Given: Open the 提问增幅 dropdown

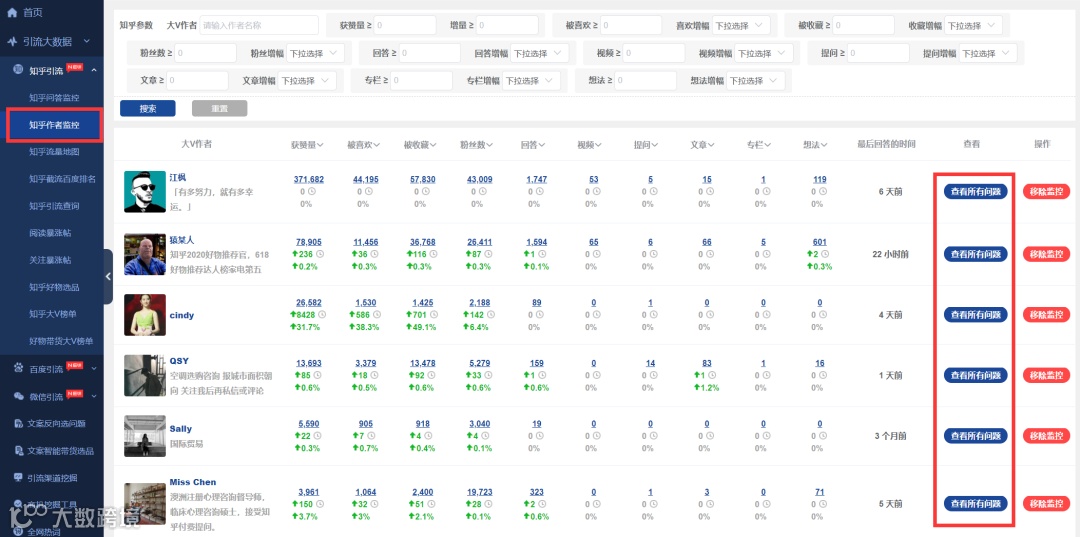Looking at the screenshot, I should click(988, 53).
